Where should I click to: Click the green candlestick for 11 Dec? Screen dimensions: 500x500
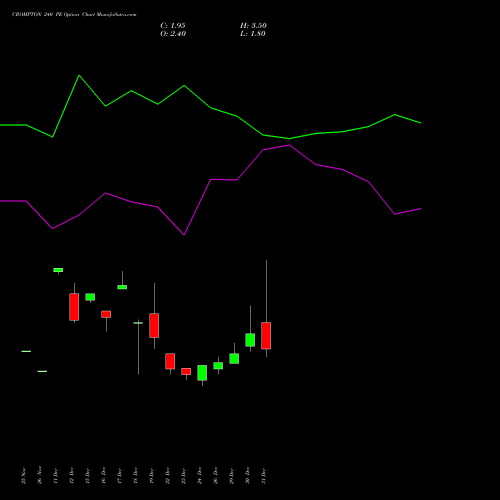(58, 270)
